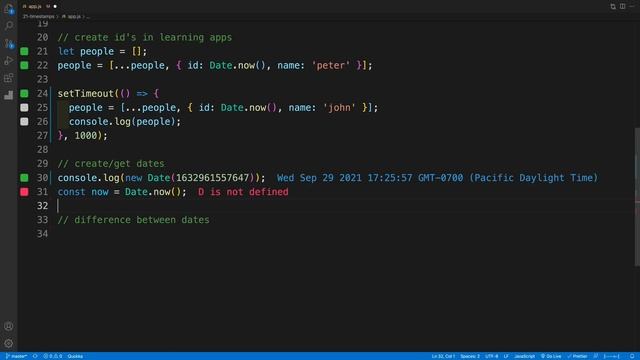Click the inline output 'Wed Sep 29 2021 17:25:57'

tap(344, 178)
